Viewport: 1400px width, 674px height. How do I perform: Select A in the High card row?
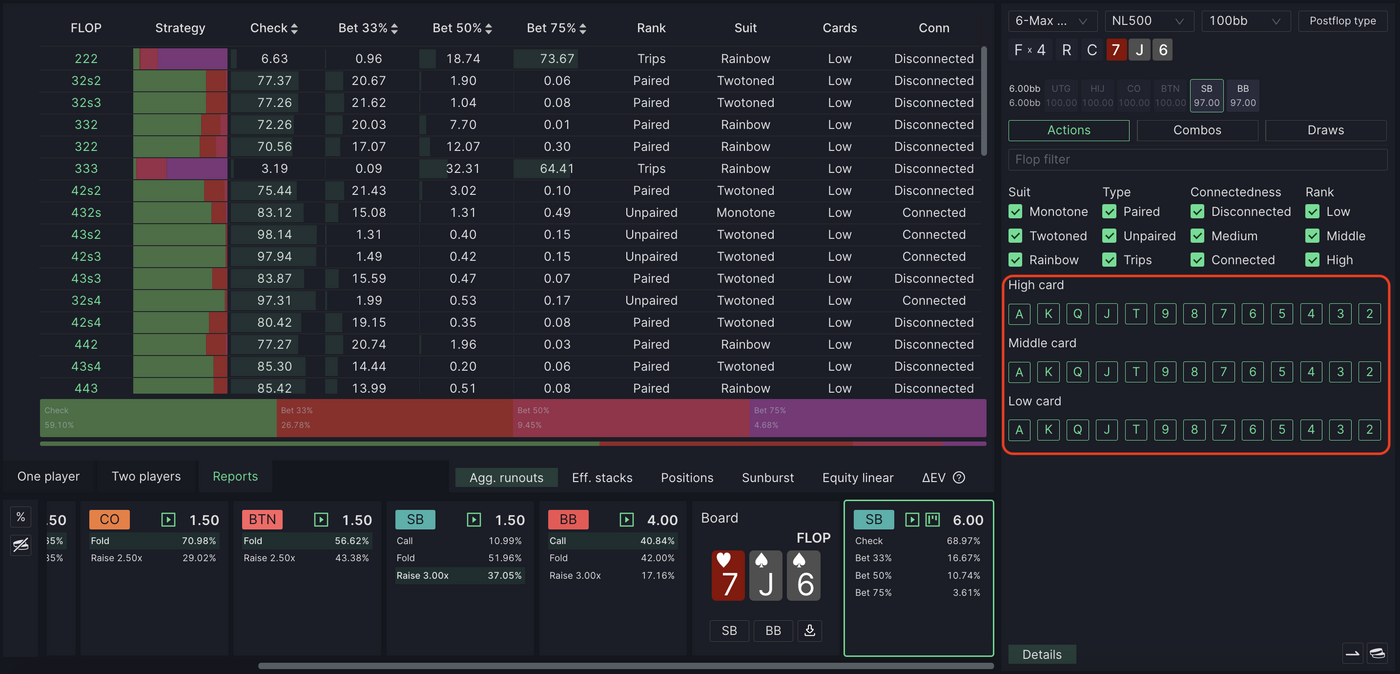point(1020,314)
